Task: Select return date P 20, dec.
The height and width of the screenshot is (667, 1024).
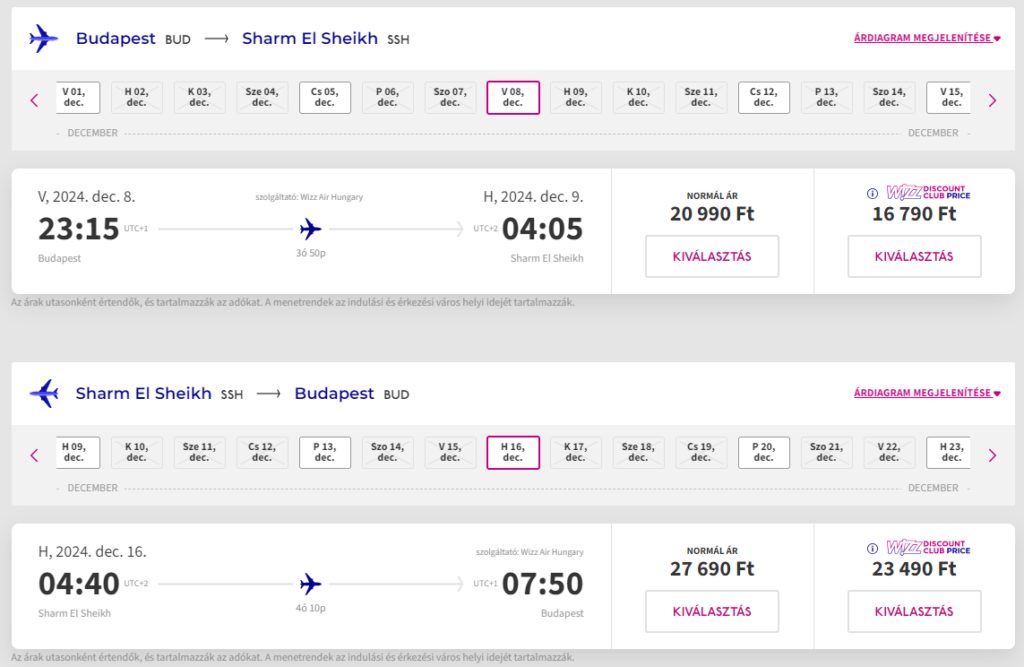Action: [x=763, y=452]
